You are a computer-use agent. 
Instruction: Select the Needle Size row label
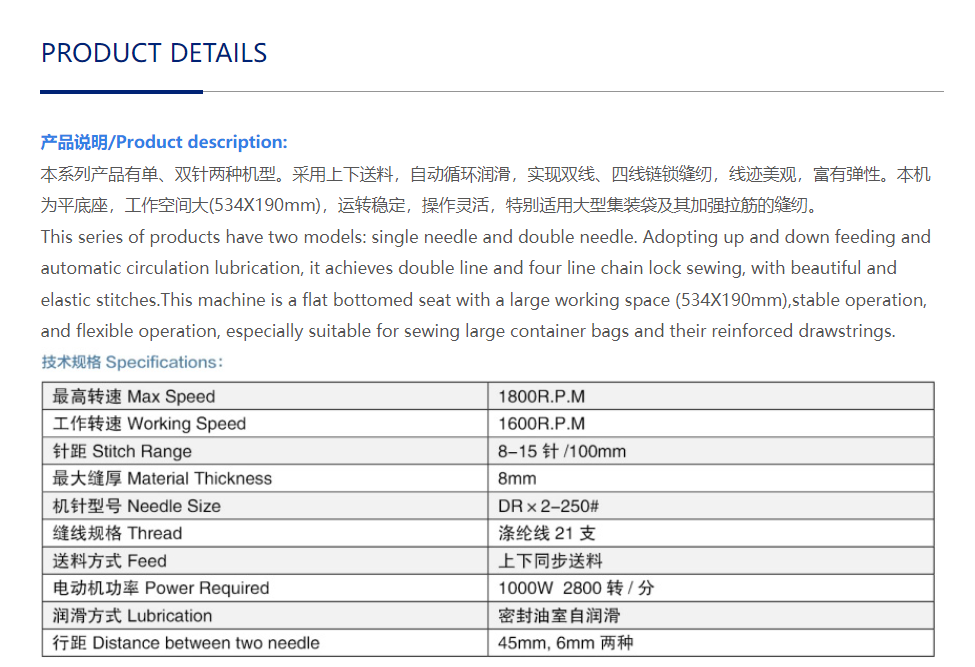tap(137, 506)
